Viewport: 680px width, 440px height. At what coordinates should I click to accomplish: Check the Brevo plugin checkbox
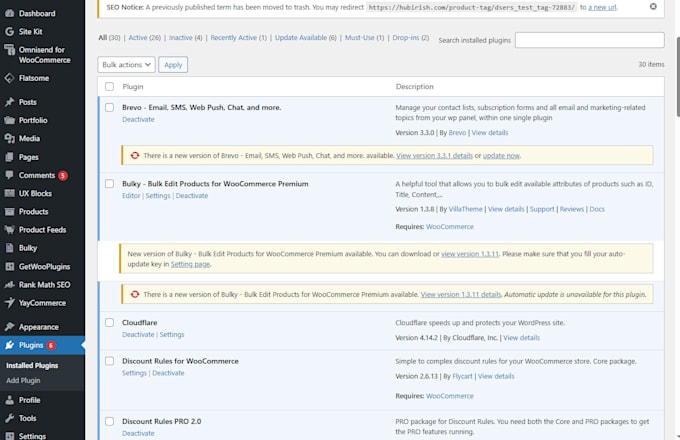click(x=109, y=108)
